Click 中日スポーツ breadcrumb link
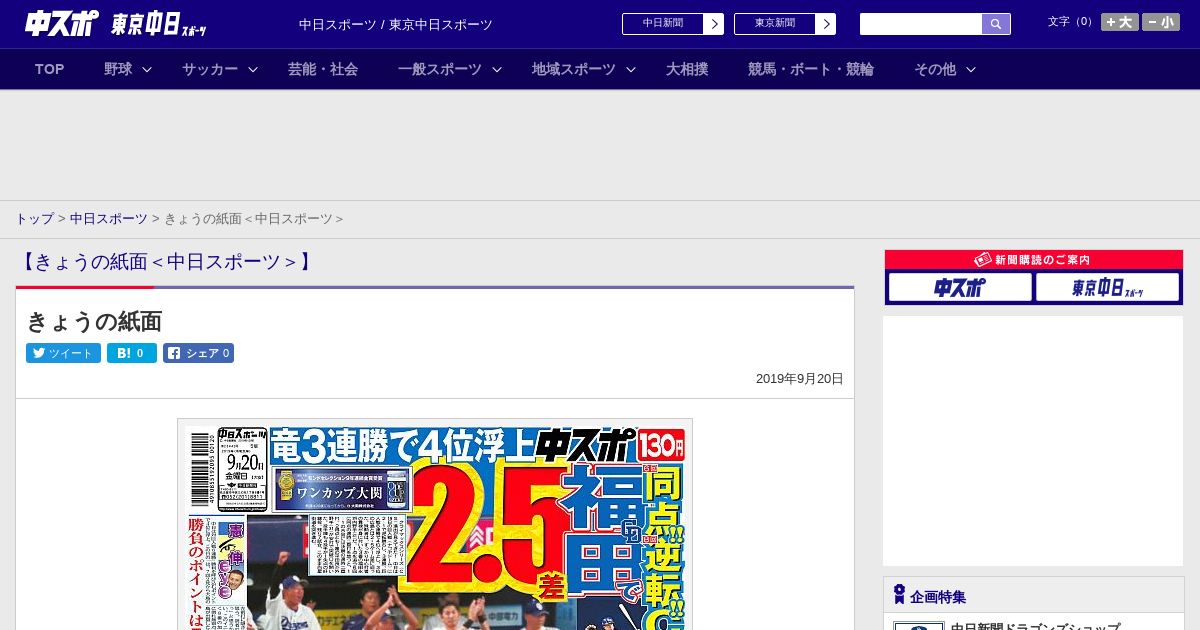Screen dimensions: 1200x630 (109, 219)
